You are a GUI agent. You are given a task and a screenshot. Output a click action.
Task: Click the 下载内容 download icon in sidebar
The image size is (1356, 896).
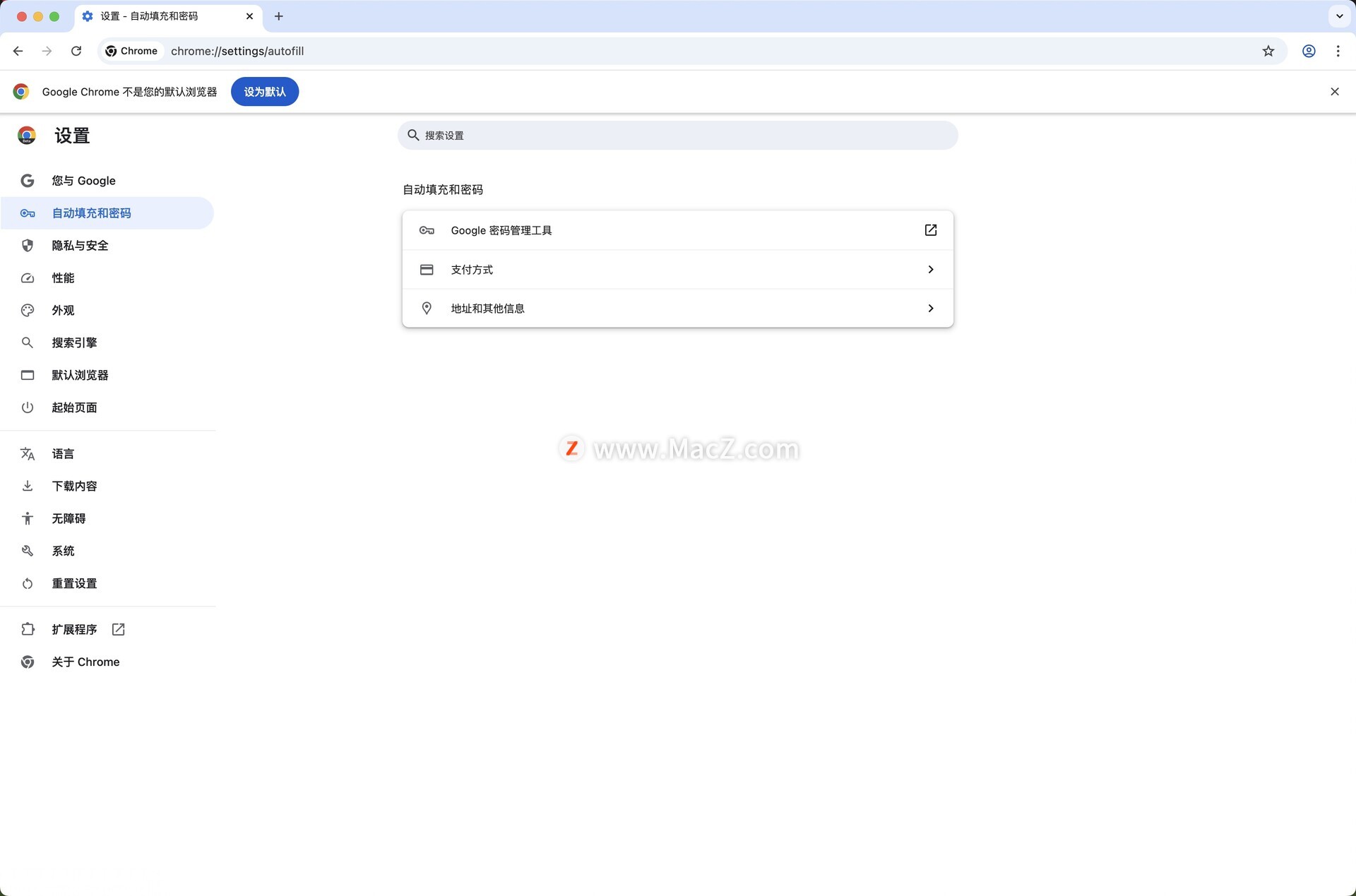tap(28, 486)
